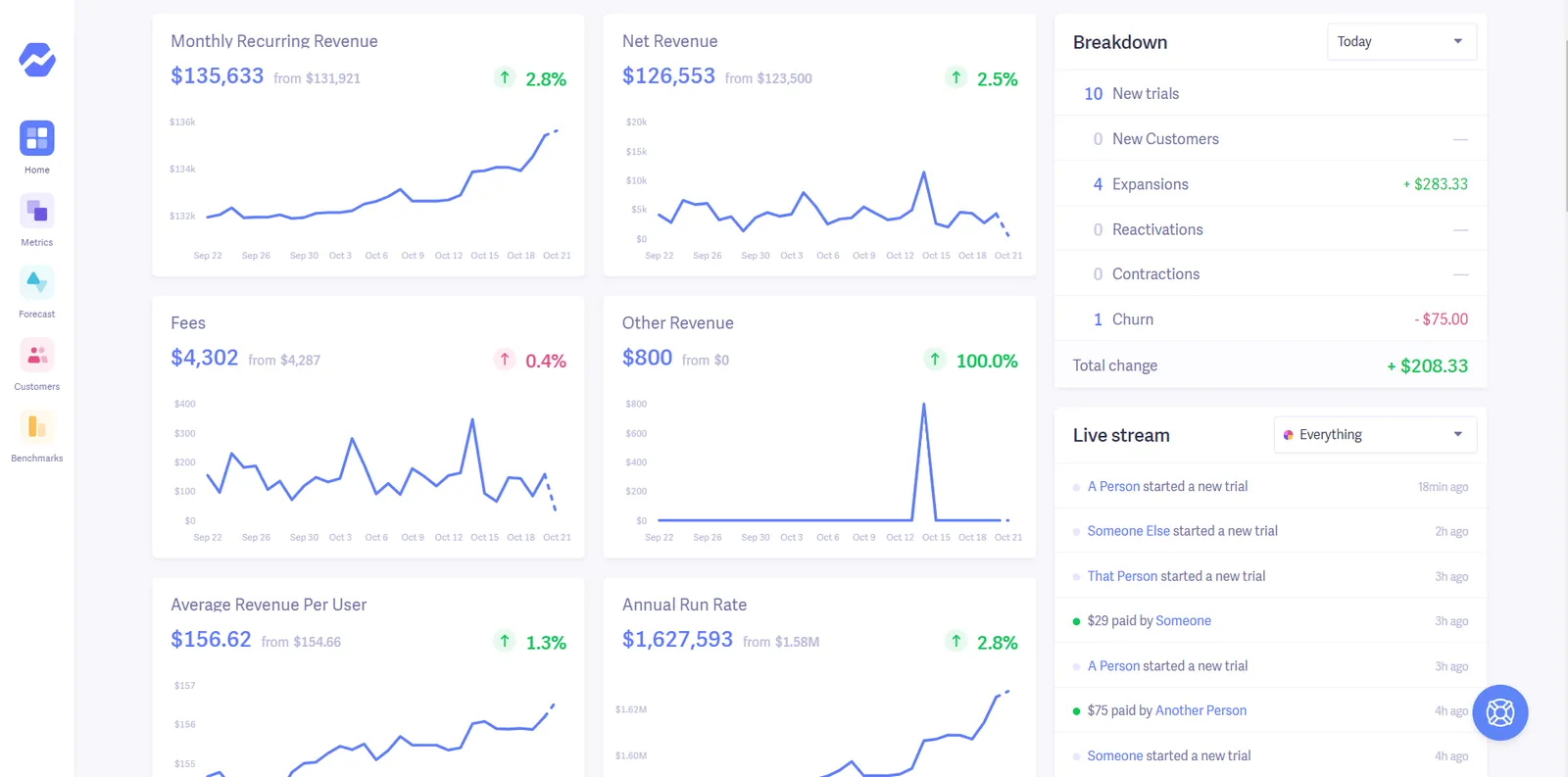This screenshot has height=777, width=1568.
Task: Click the $800 Other Revenue value
Action: [648, 358]
